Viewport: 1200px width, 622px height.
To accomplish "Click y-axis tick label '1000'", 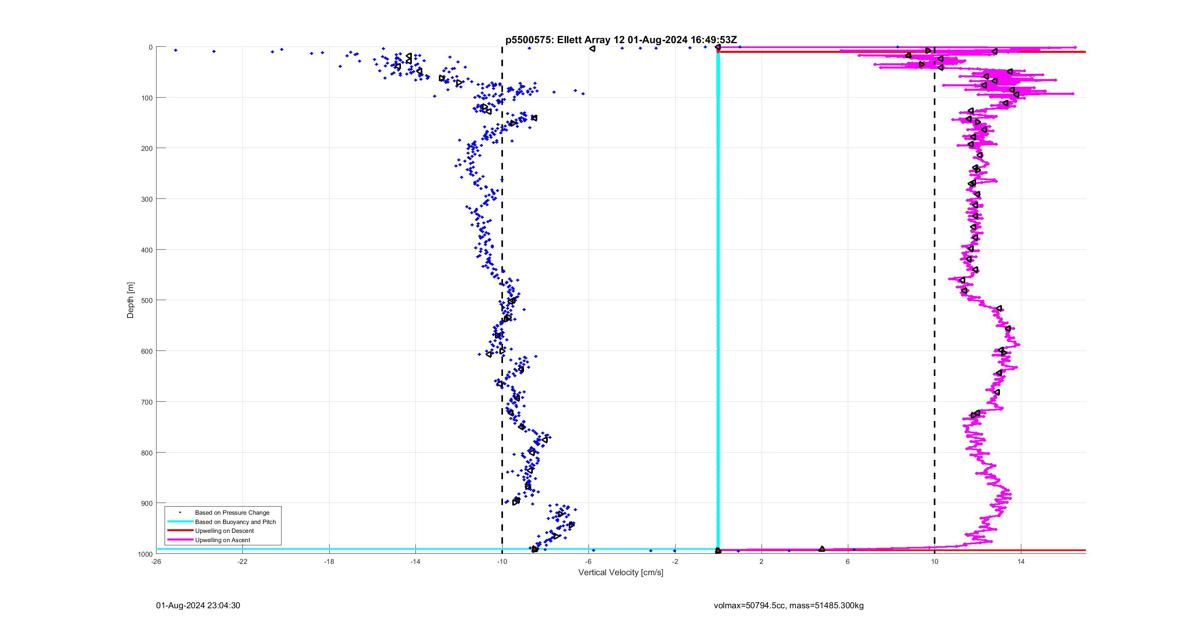I will pos(144,554).
